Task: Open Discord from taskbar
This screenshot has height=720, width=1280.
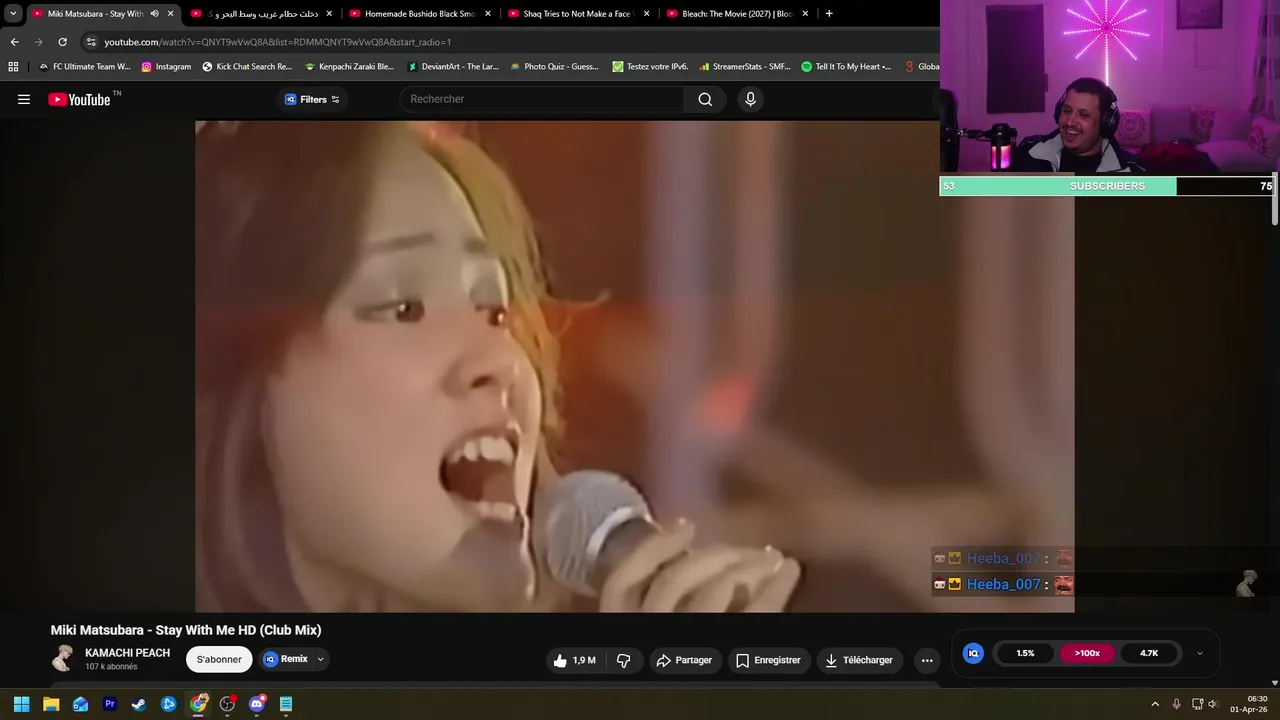Action: (257, 704)
